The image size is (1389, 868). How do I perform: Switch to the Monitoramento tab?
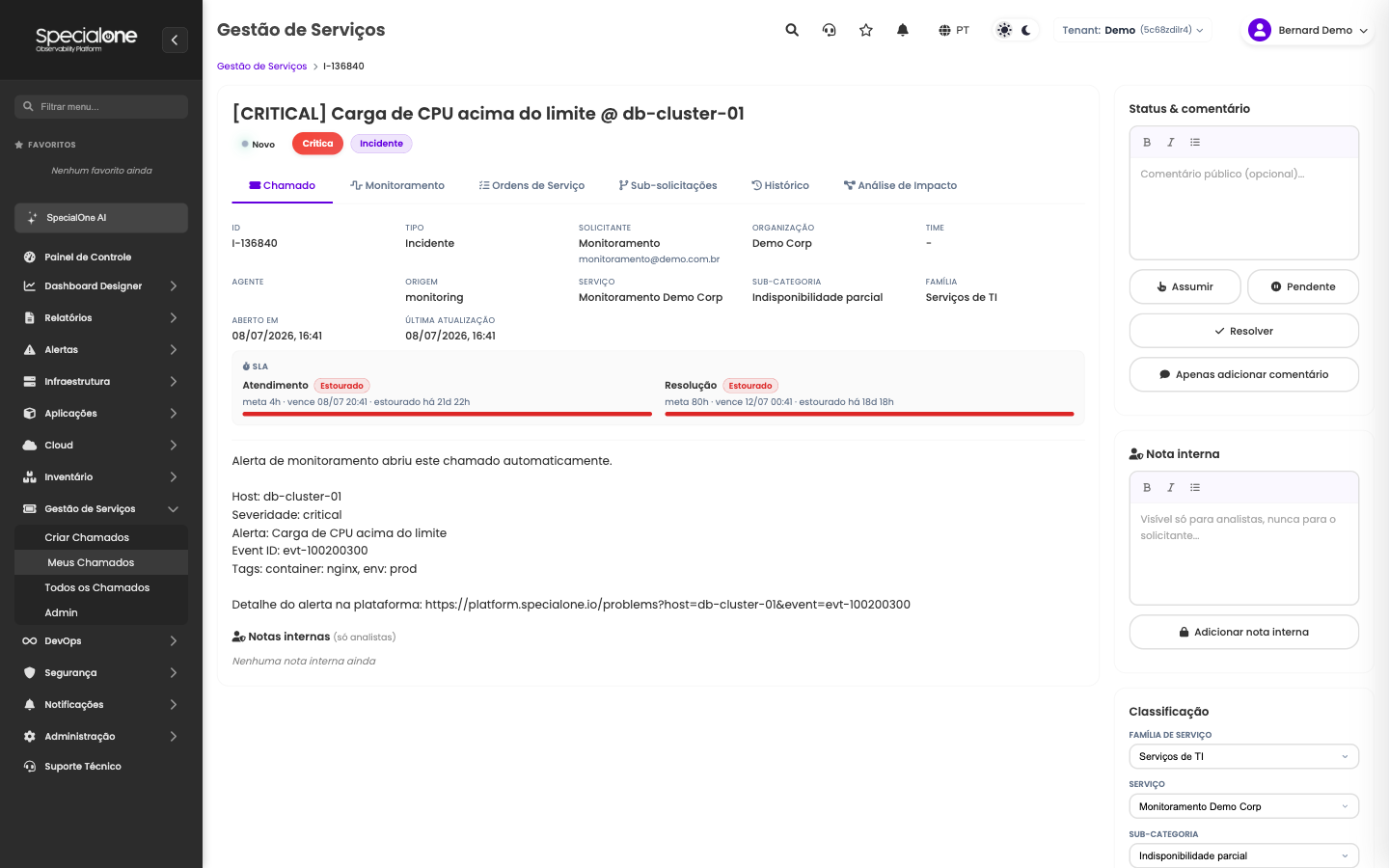[397, 185]
